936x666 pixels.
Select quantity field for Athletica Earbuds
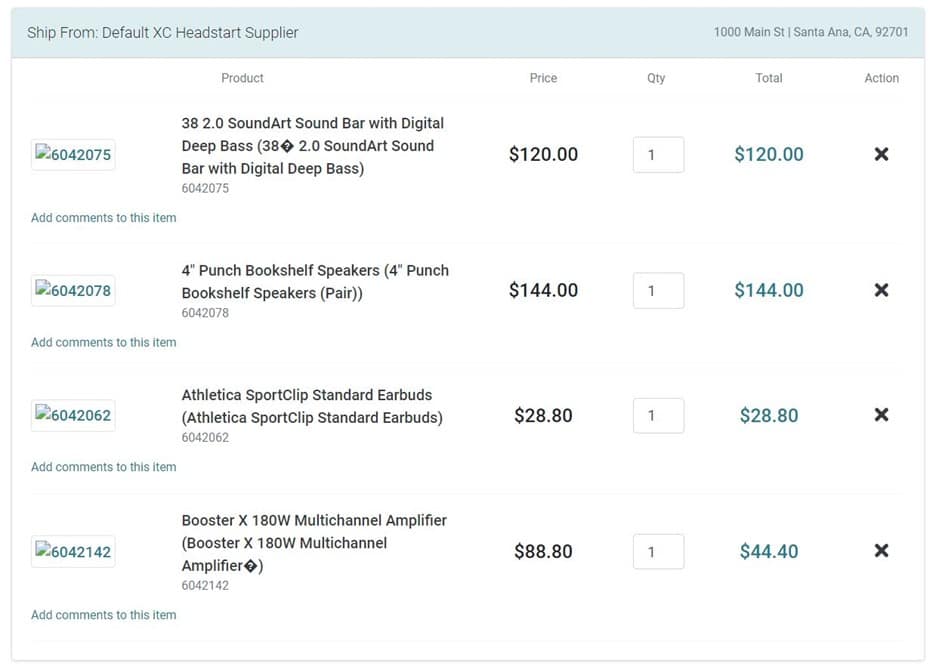click(658, 415)
